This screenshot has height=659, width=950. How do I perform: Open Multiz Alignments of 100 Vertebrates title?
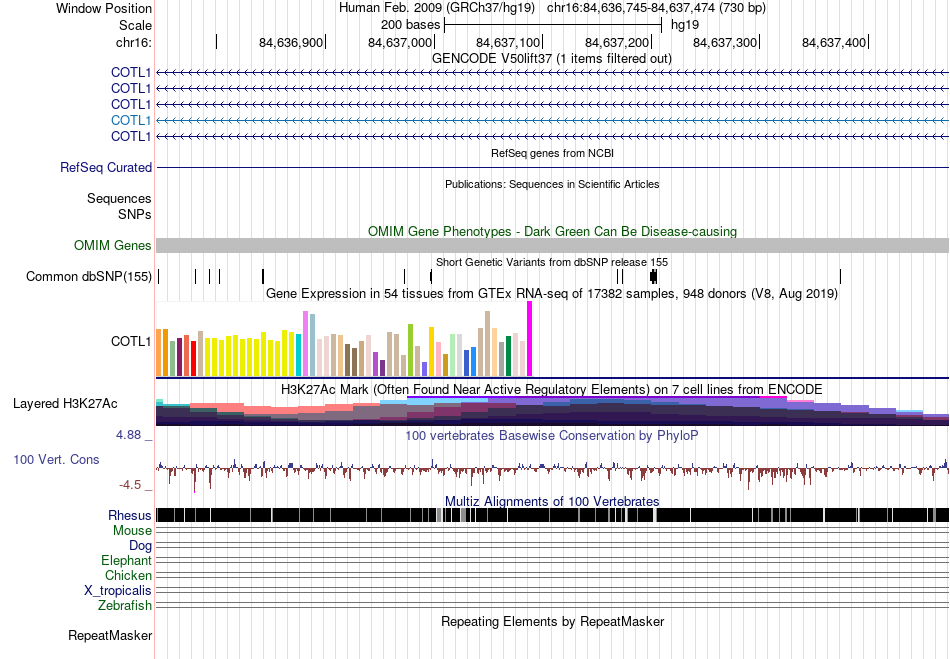coord(552,502)
